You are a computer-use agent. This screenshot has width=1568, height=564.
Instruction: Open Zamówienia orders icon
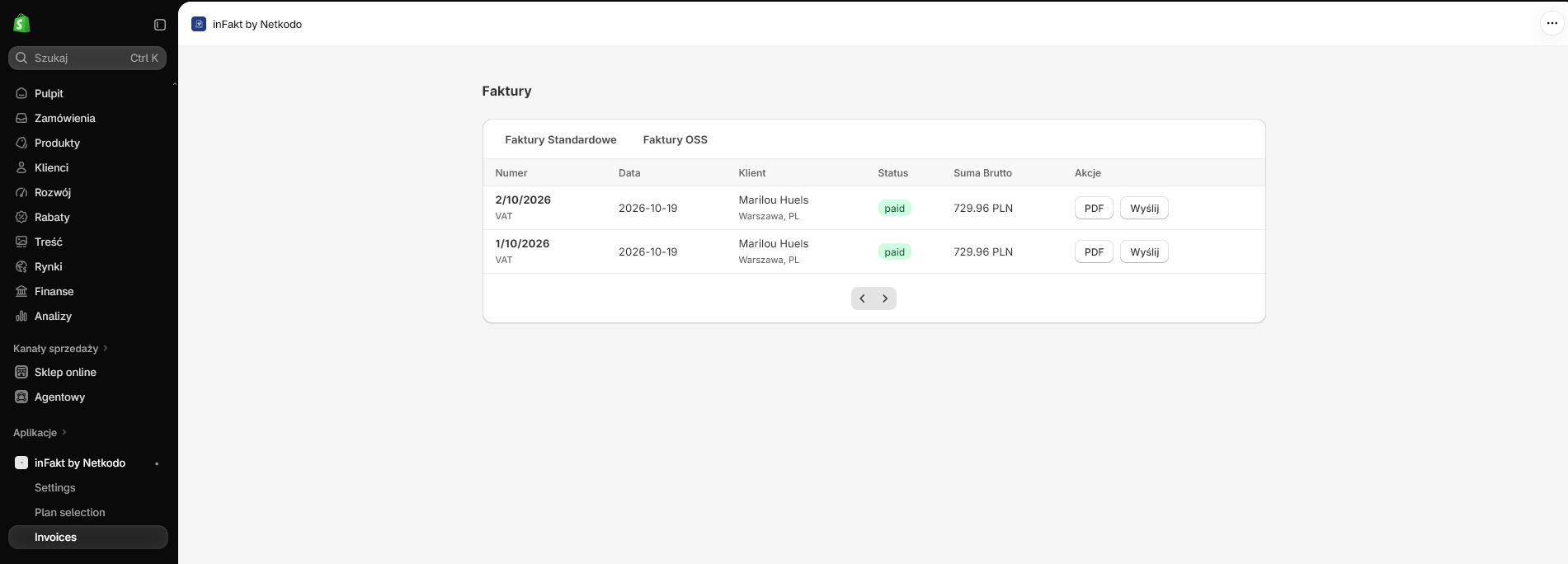pyautogui.click(x=21, y=118)
